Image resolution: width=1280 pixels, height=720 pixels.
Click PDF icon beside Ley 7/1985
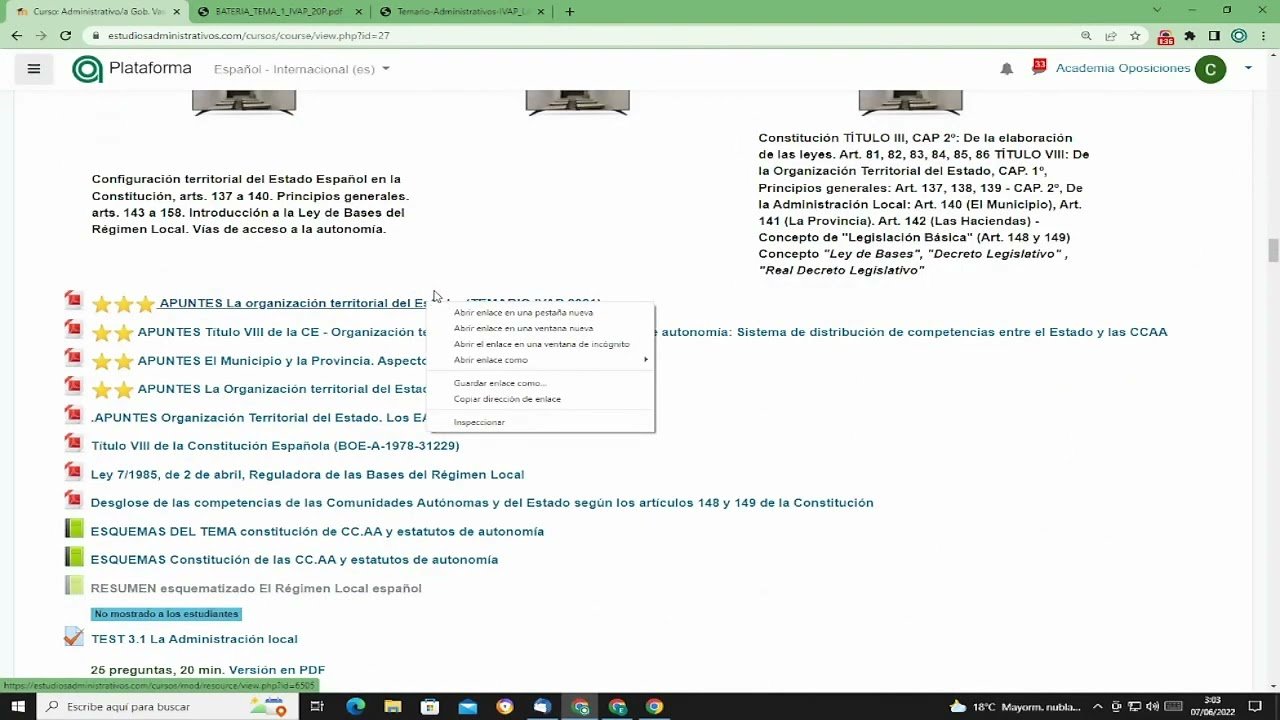[73, 471]
